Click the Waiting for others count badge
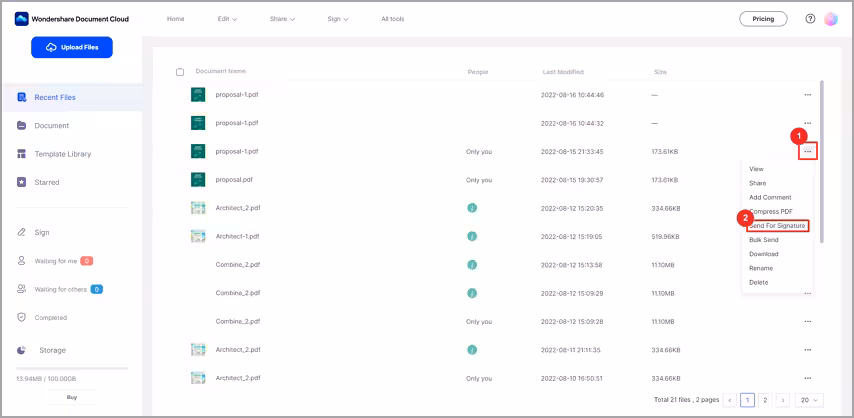This screenshot has width=854, height=418. click(x=97, y=289)
